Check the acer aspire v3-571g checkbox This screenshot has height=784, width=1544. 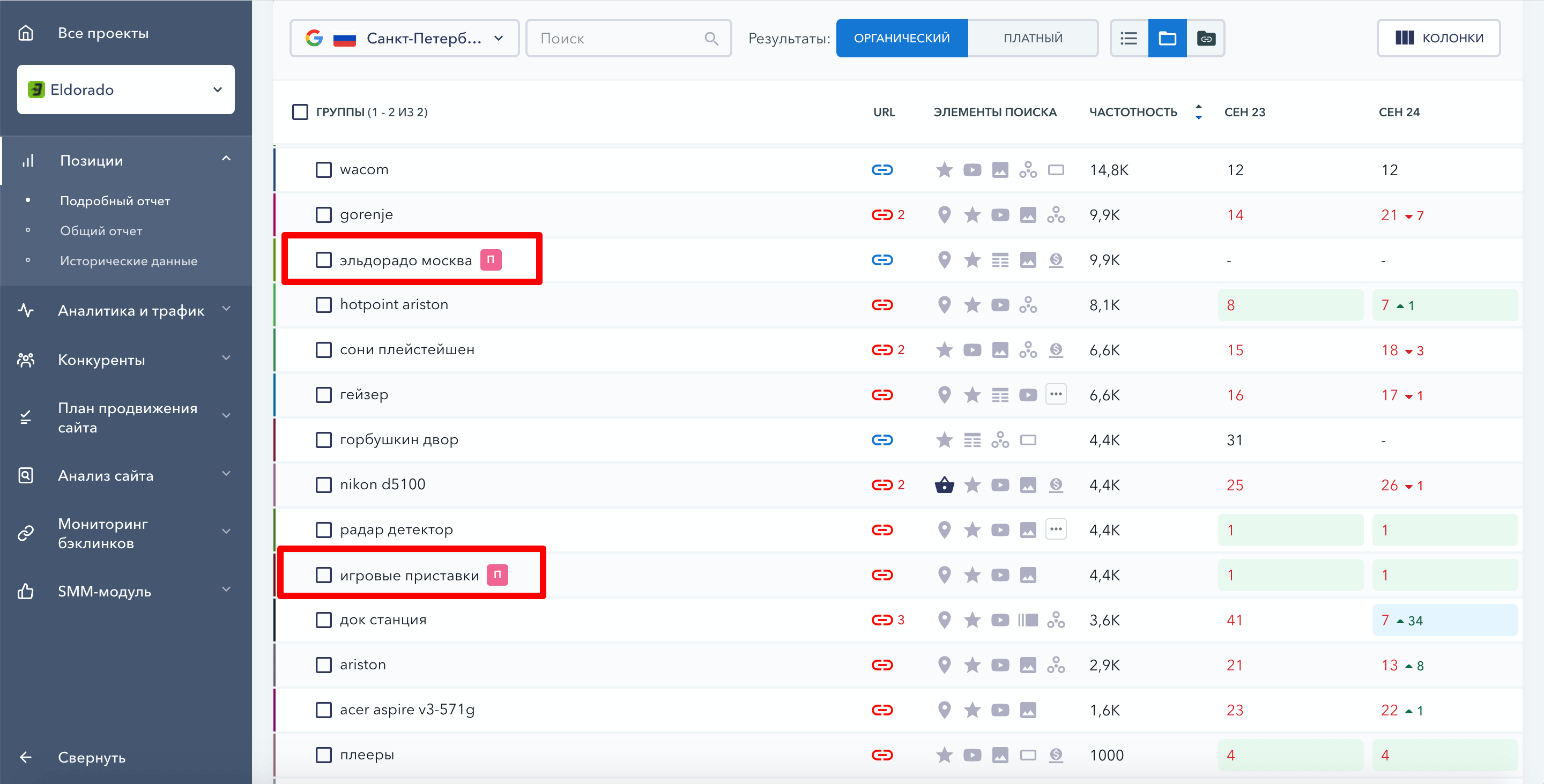(324, 711)
